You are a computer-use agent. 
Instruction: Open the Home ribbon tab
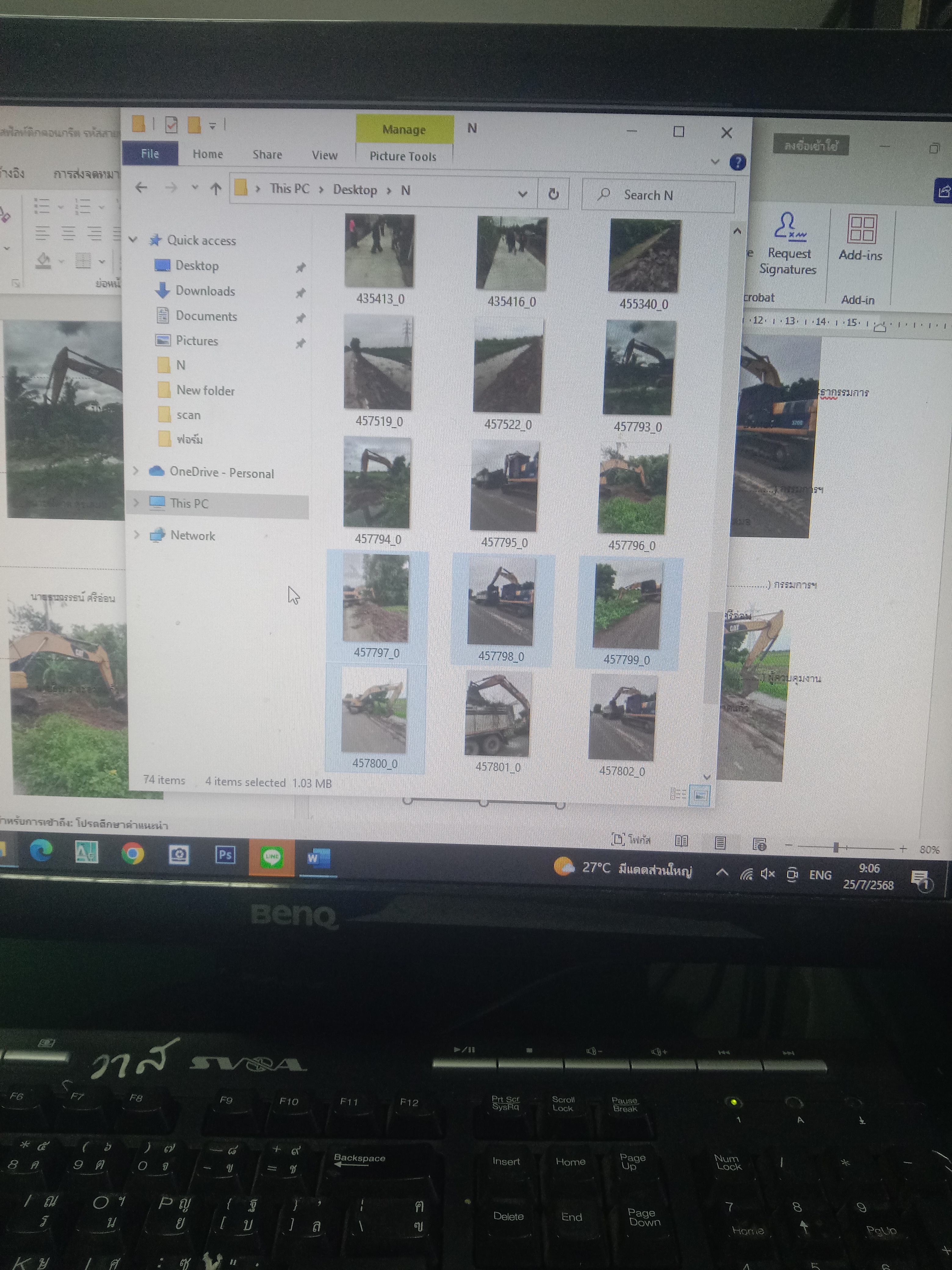[208, 154]
